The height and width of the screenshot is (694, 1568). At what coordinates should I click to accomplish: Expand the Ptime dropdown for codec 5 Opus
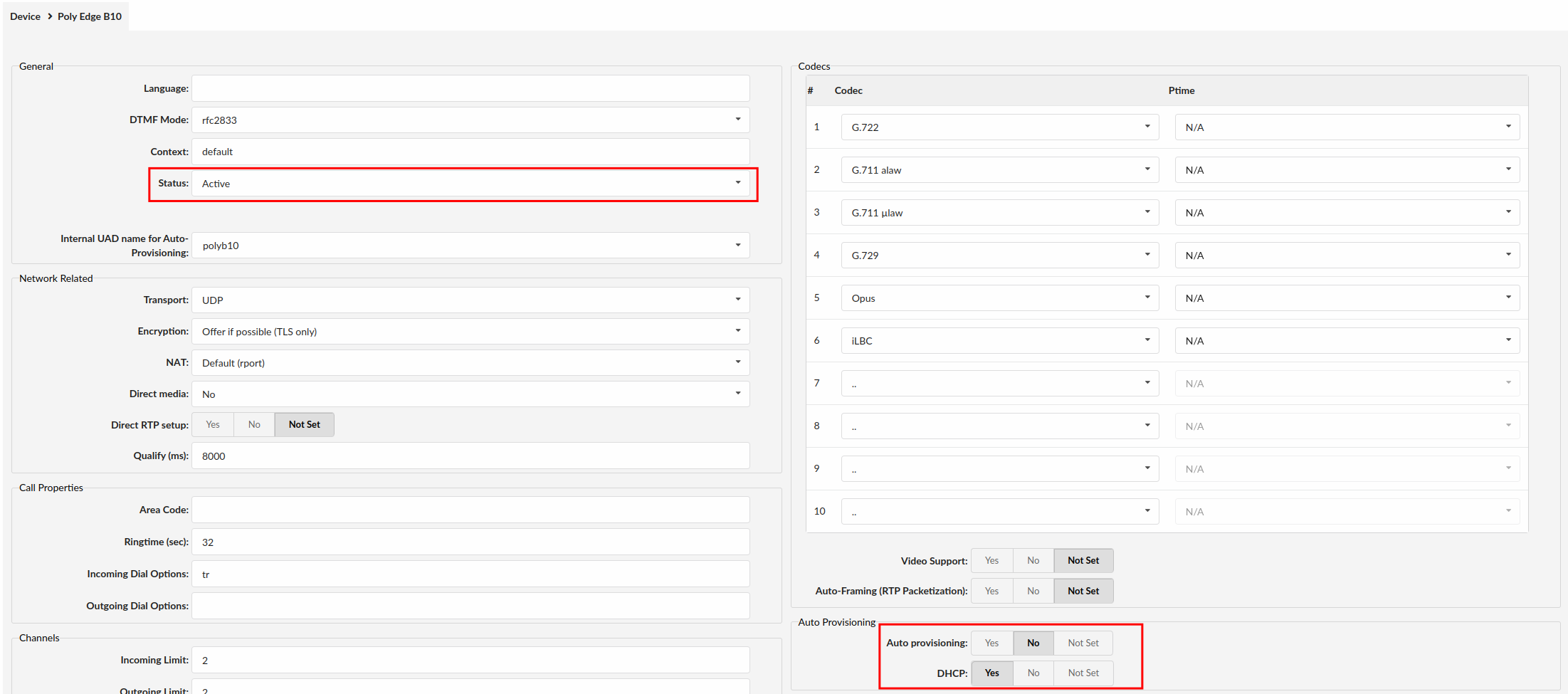coord(1347,298)
